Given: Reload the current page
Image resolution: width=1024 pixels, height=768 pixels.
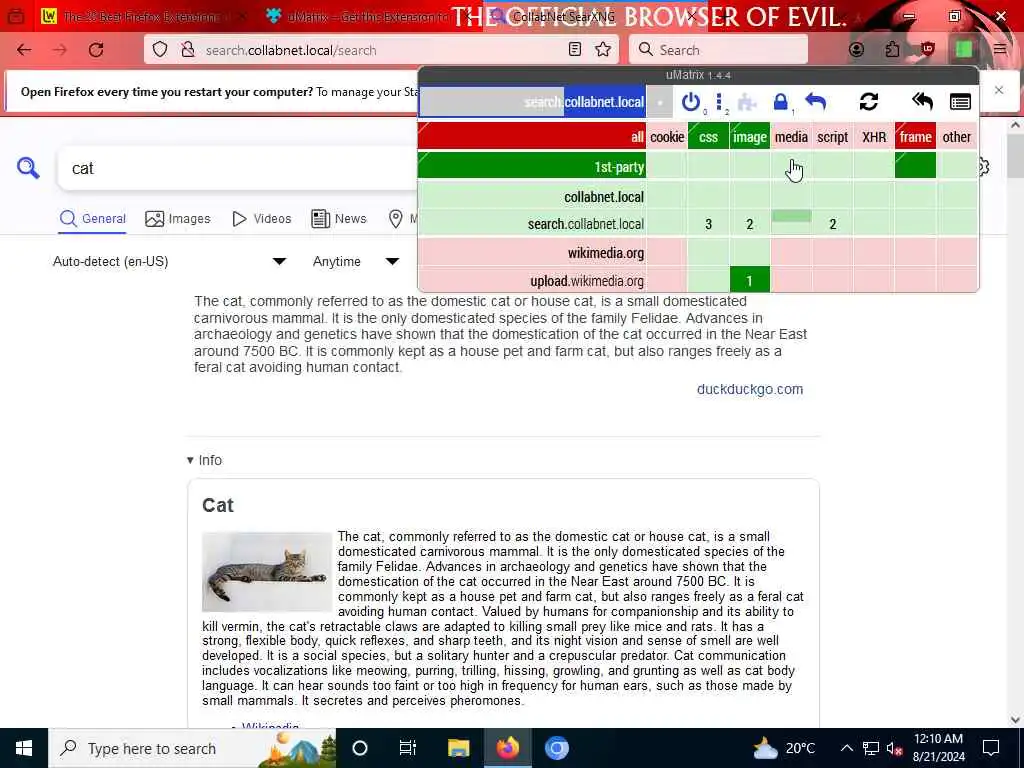Looking at the screenshot, I should [96, 50].
